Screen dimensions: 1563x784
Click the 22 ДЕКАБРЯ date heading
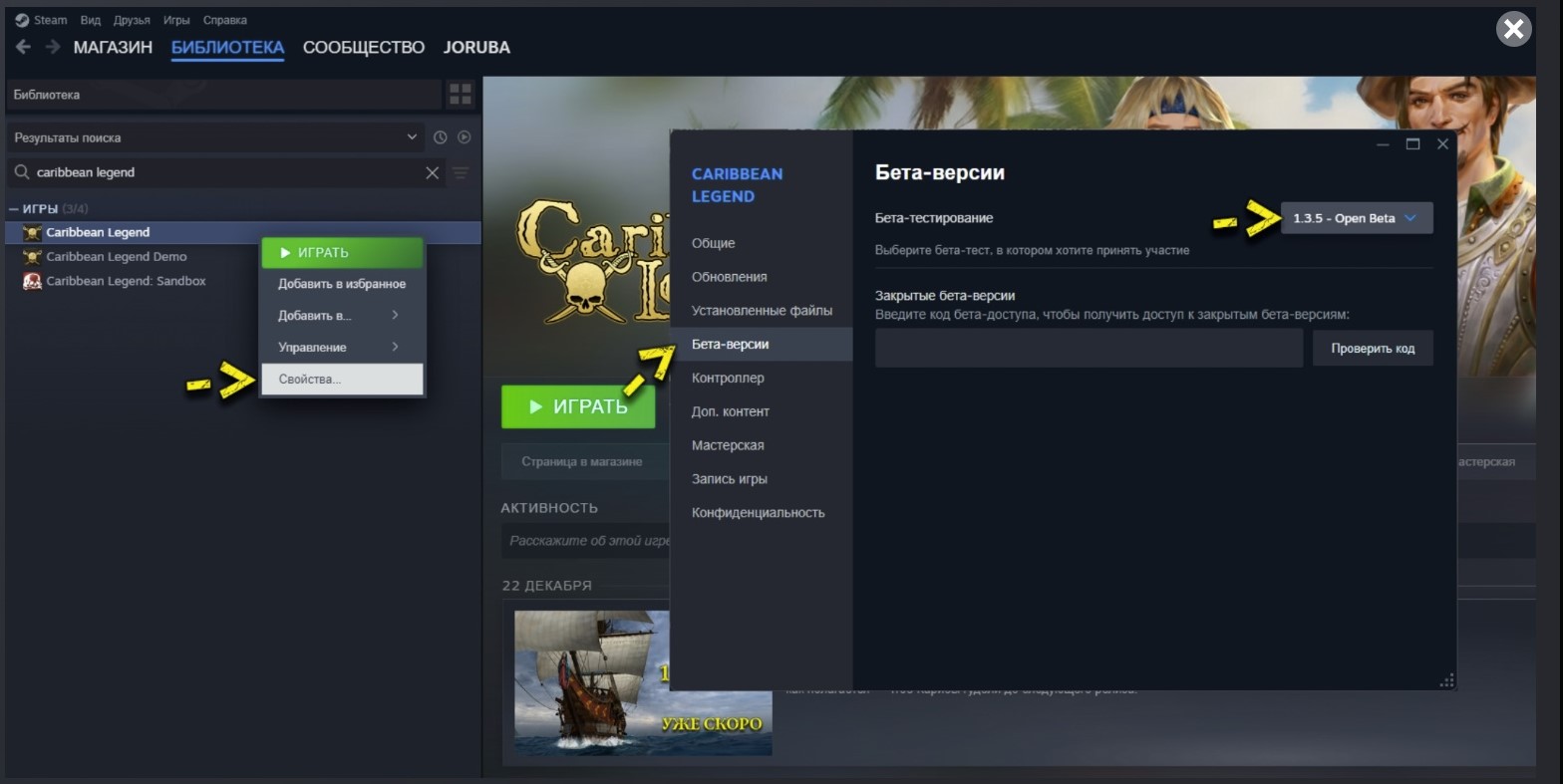tap(546, 586)
